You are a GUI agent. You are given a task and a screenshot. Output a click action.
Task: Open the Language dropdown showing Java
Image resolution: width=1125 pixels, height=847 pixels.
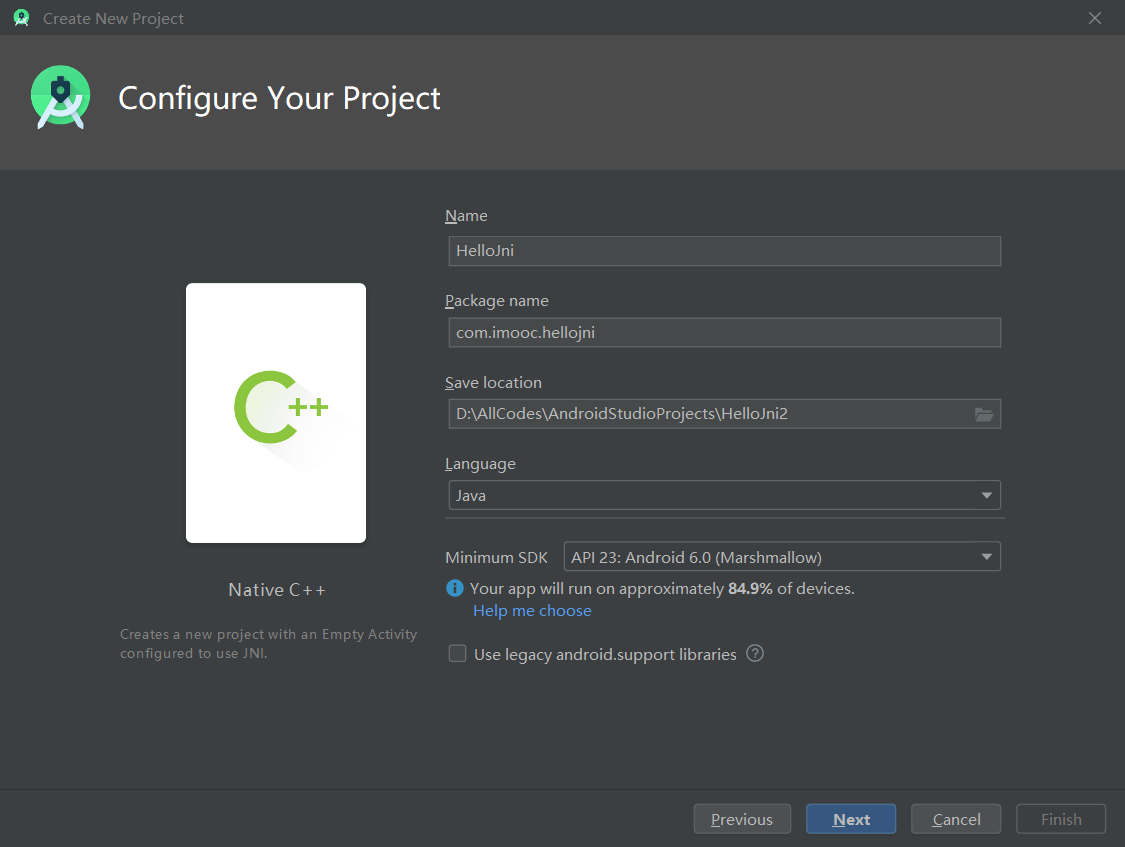click(x=725, y=496)
